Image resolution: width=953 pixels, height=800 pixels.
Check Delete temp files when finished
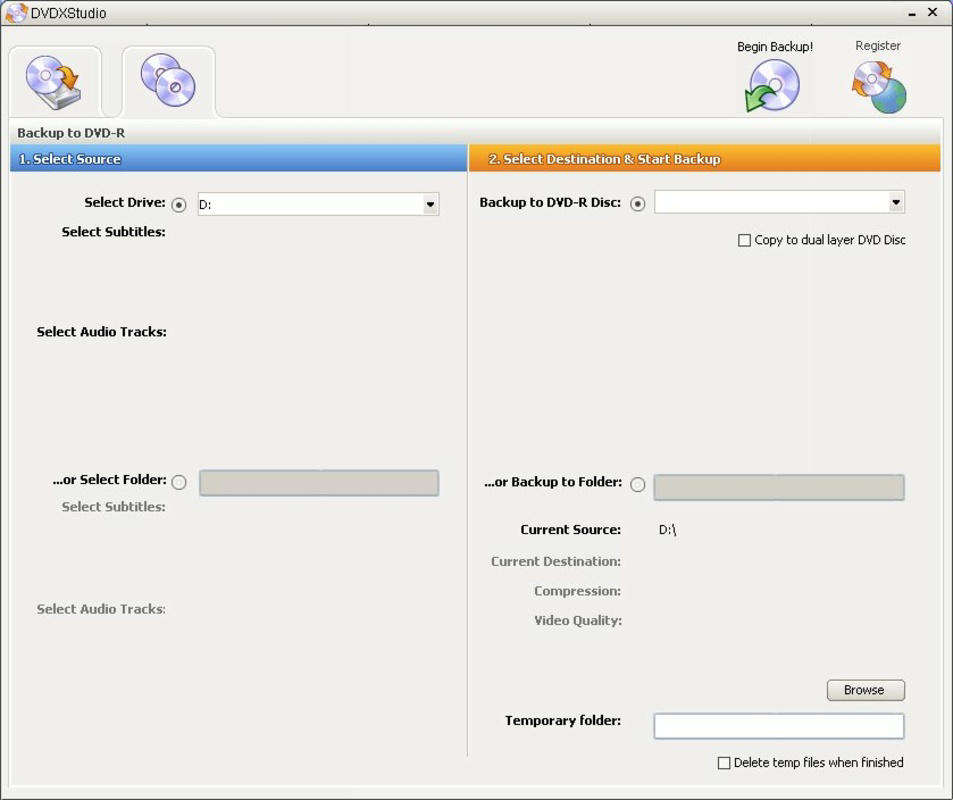[724, 763]
